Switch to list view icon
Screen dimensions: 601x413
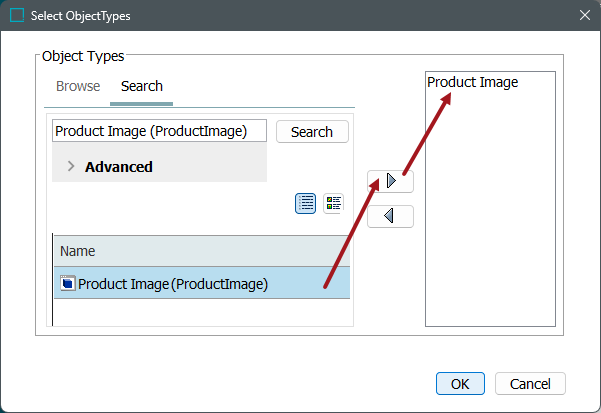(306, 203)
